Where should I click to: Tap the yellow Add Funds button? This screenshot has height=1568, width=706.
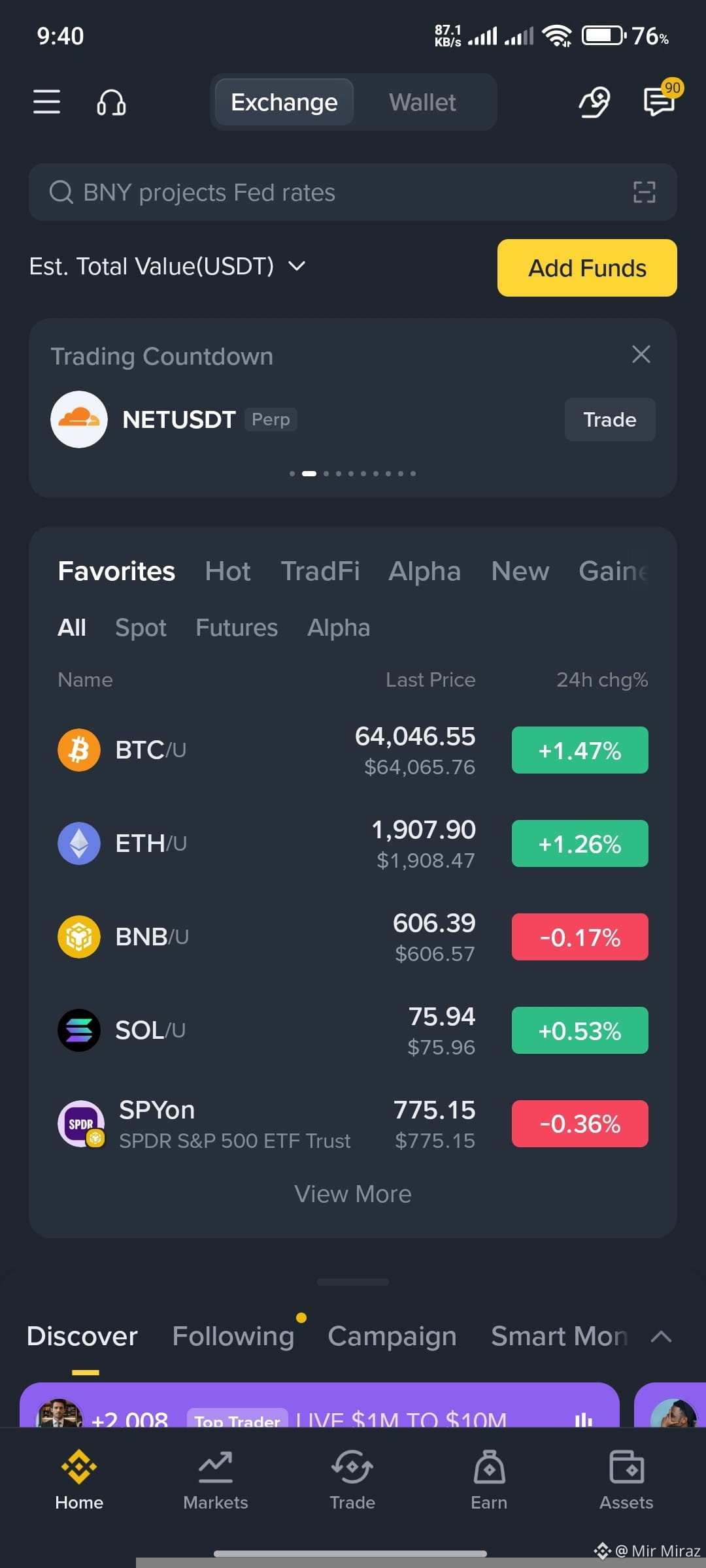coord(587,268)
